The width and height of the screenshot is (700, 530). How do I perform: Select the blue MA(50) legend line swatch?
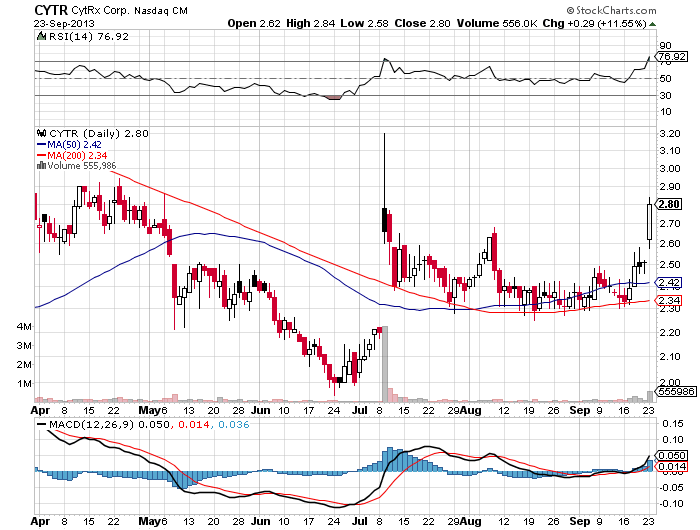pos(42,145)
